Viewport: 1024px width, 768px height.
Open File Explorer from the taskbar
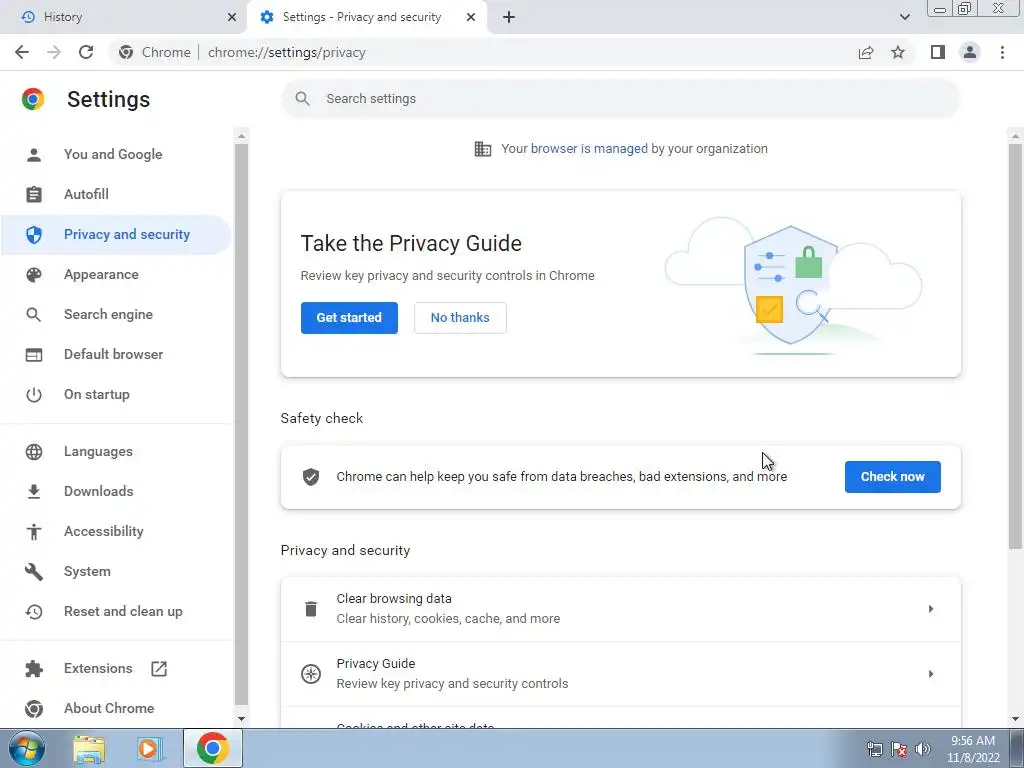click(89, 749)
